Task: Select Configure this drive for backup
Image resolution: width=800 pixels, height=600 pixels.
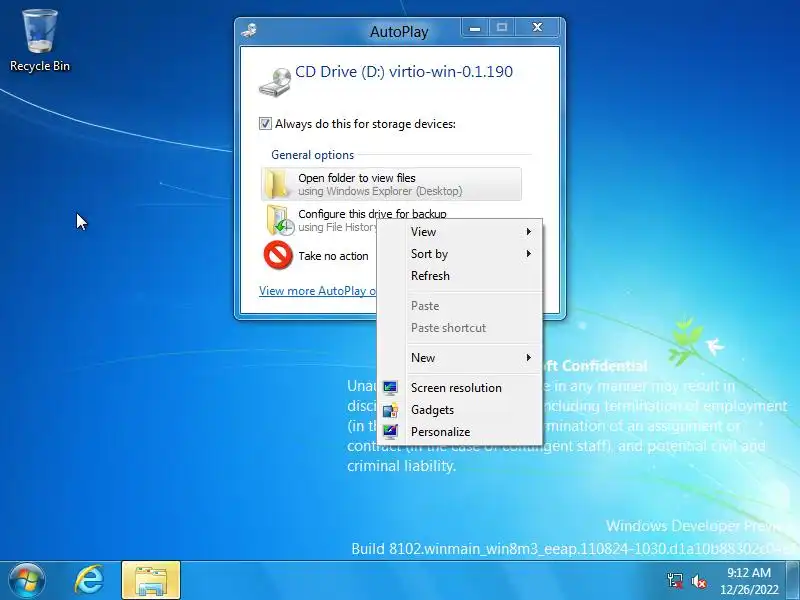Action: tap(372, 214)
